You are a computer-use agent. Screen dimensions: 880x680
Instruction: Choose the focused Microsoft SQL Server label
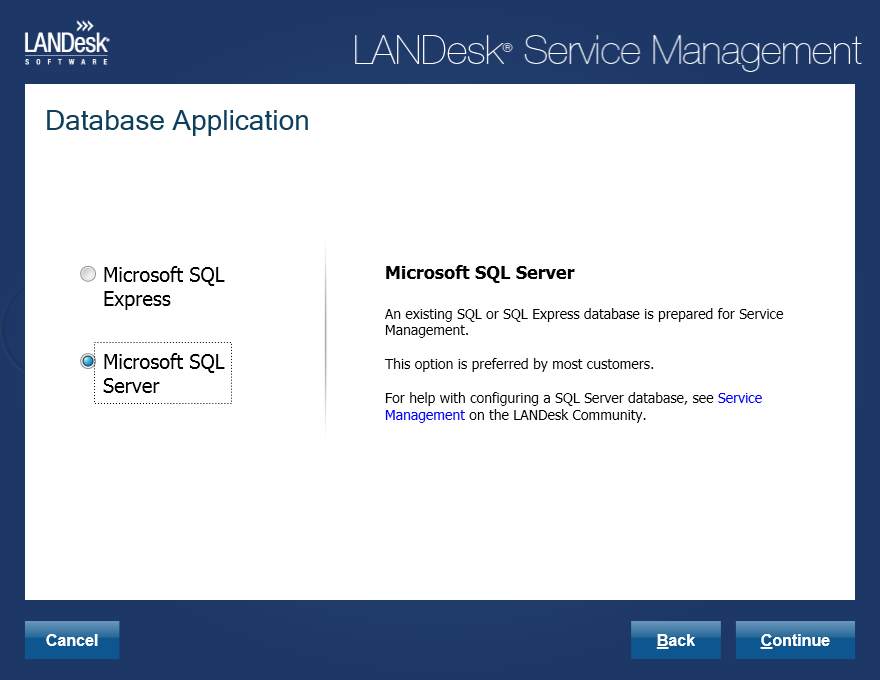[163, 373]
